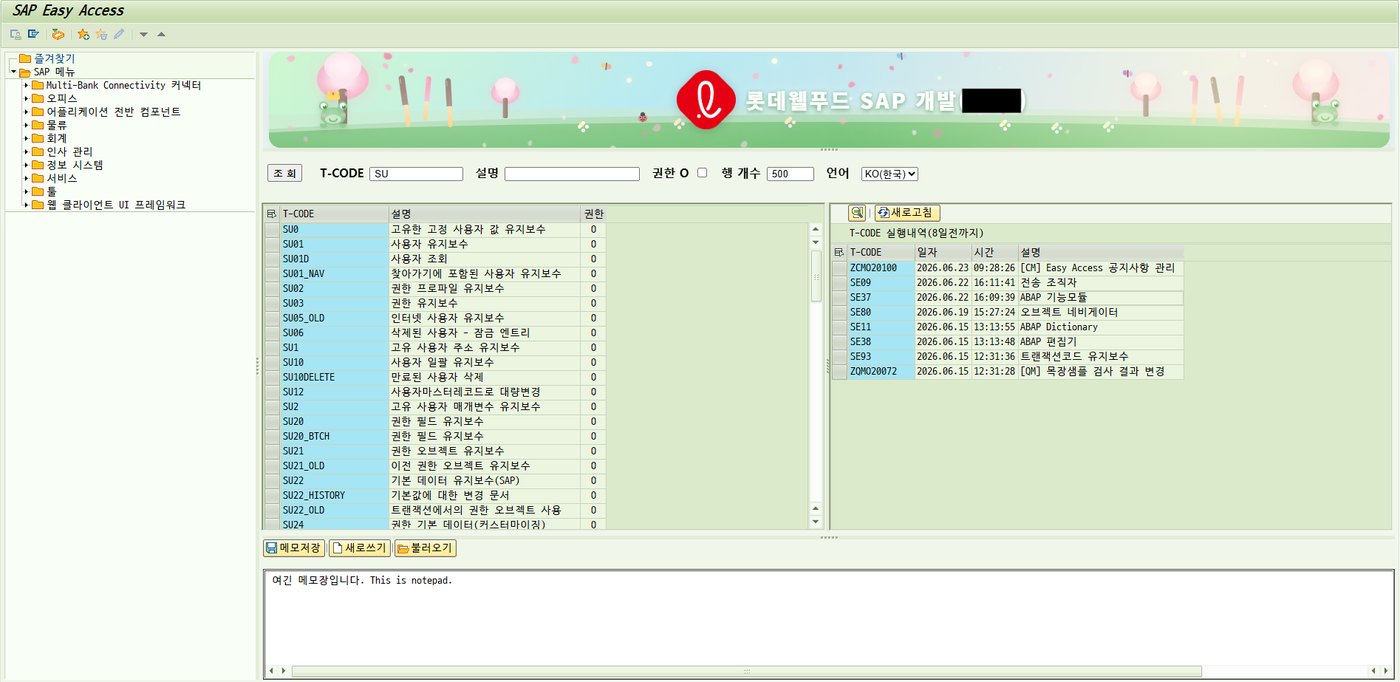This screenshot has height=682, width=1400.
Task: Click the Delete Favorites star icon
Action: coord(101,34)
